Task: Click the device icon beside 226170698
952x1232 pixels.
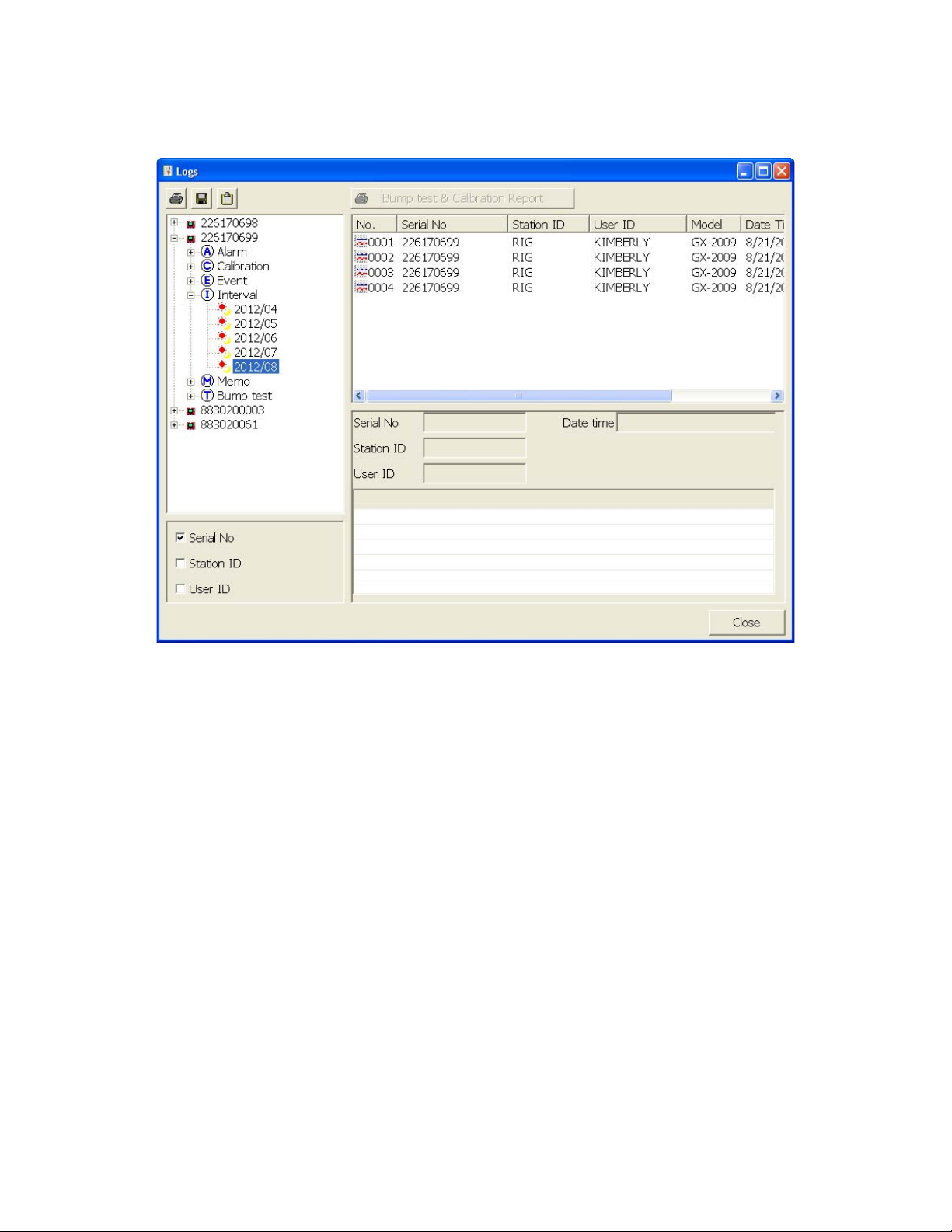Action: [191, 224]
